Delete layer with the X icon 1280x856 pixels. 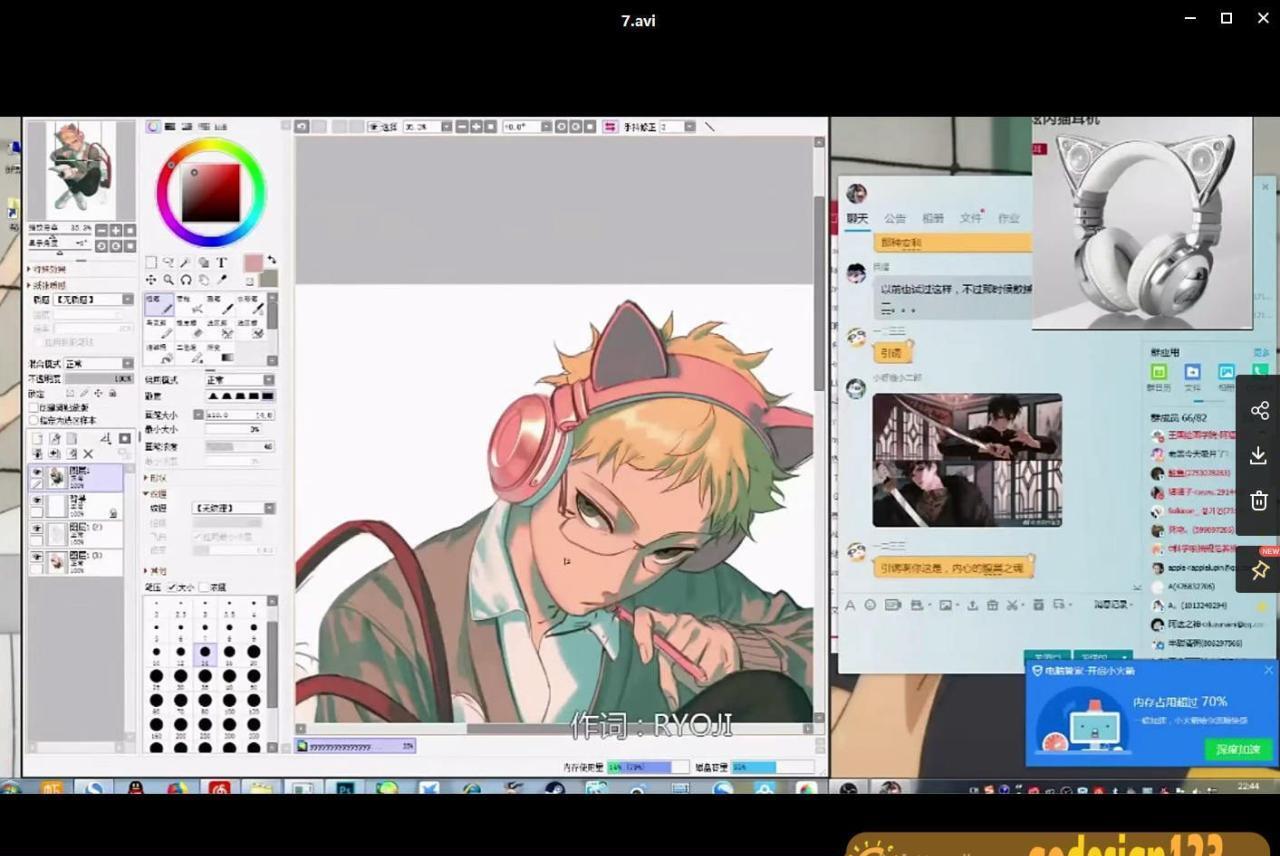click(87, 453)
